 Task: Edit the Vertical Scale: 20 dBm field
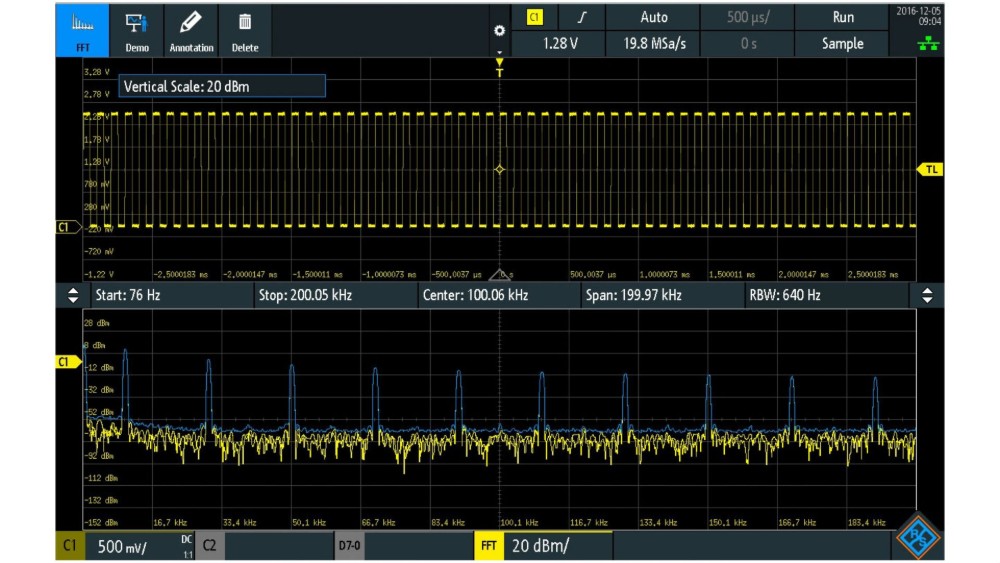coord(222,86)
